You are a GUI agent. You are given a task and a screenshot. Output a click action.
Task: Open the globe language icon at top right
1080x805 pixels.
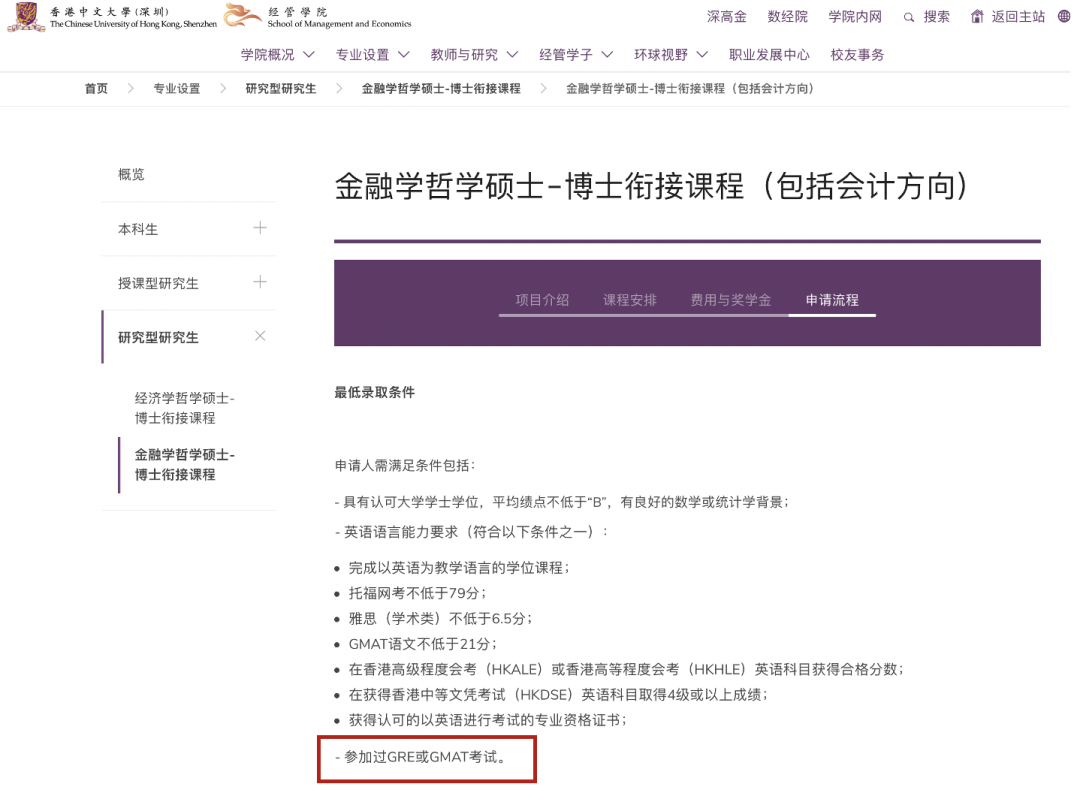1064,16
